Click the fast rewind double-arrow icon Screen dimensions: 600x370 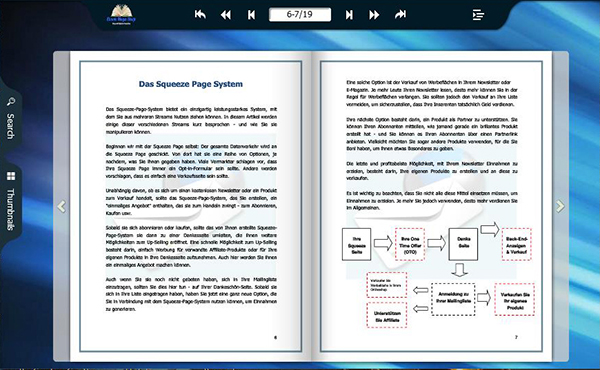tap(226, 15)
